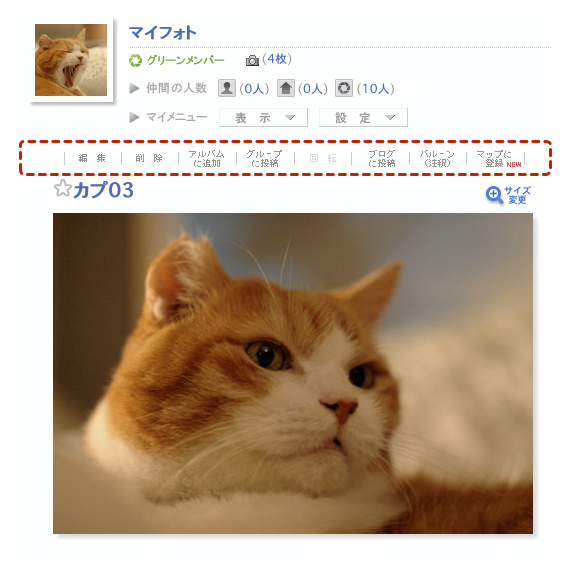571x569 pixels.
Task: Open the (10人) count link
Action: tap(376, 88)
